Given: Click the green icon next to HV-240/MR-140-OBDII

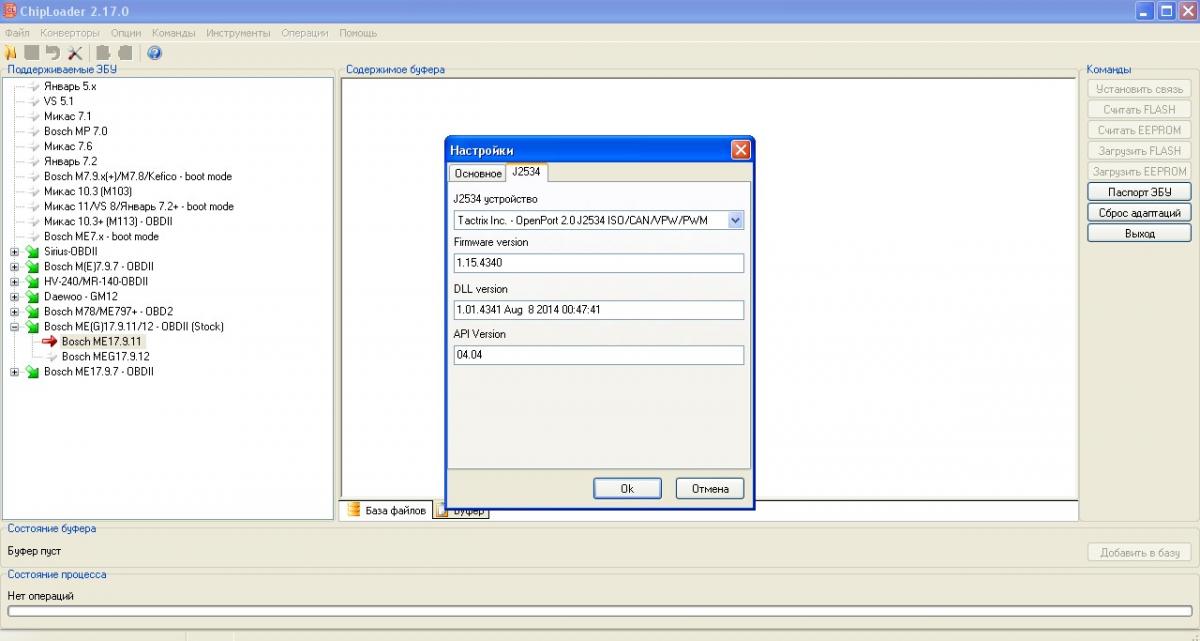Looking at the screenshot, I should [x=33, y=281].
